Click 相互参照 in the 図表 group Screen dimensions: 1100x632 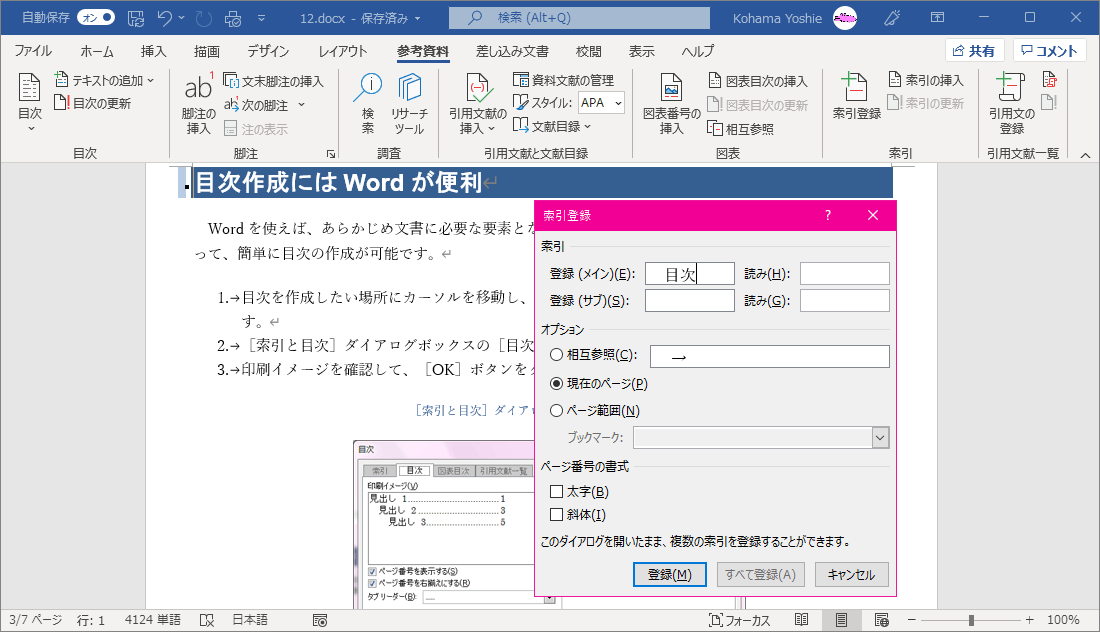[741, 128]
